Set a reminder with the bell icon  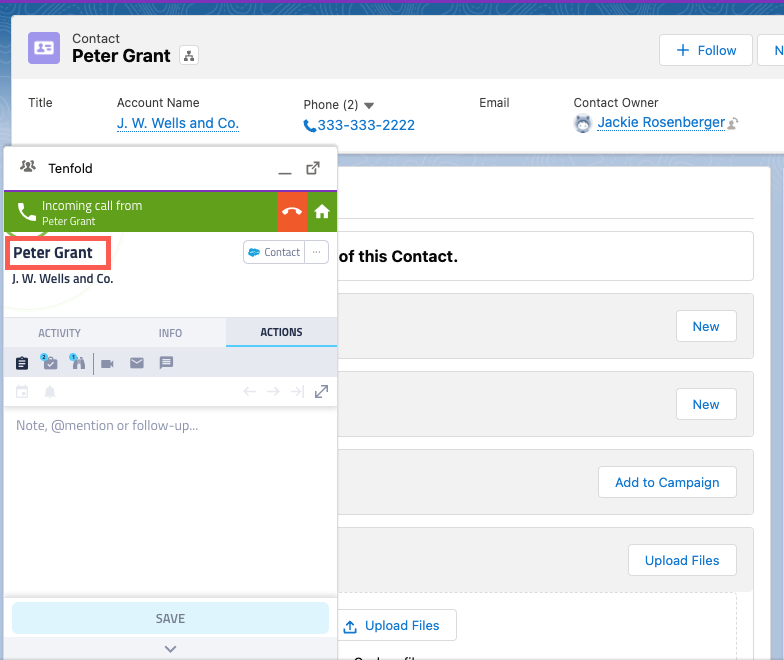tap(50, 392)
